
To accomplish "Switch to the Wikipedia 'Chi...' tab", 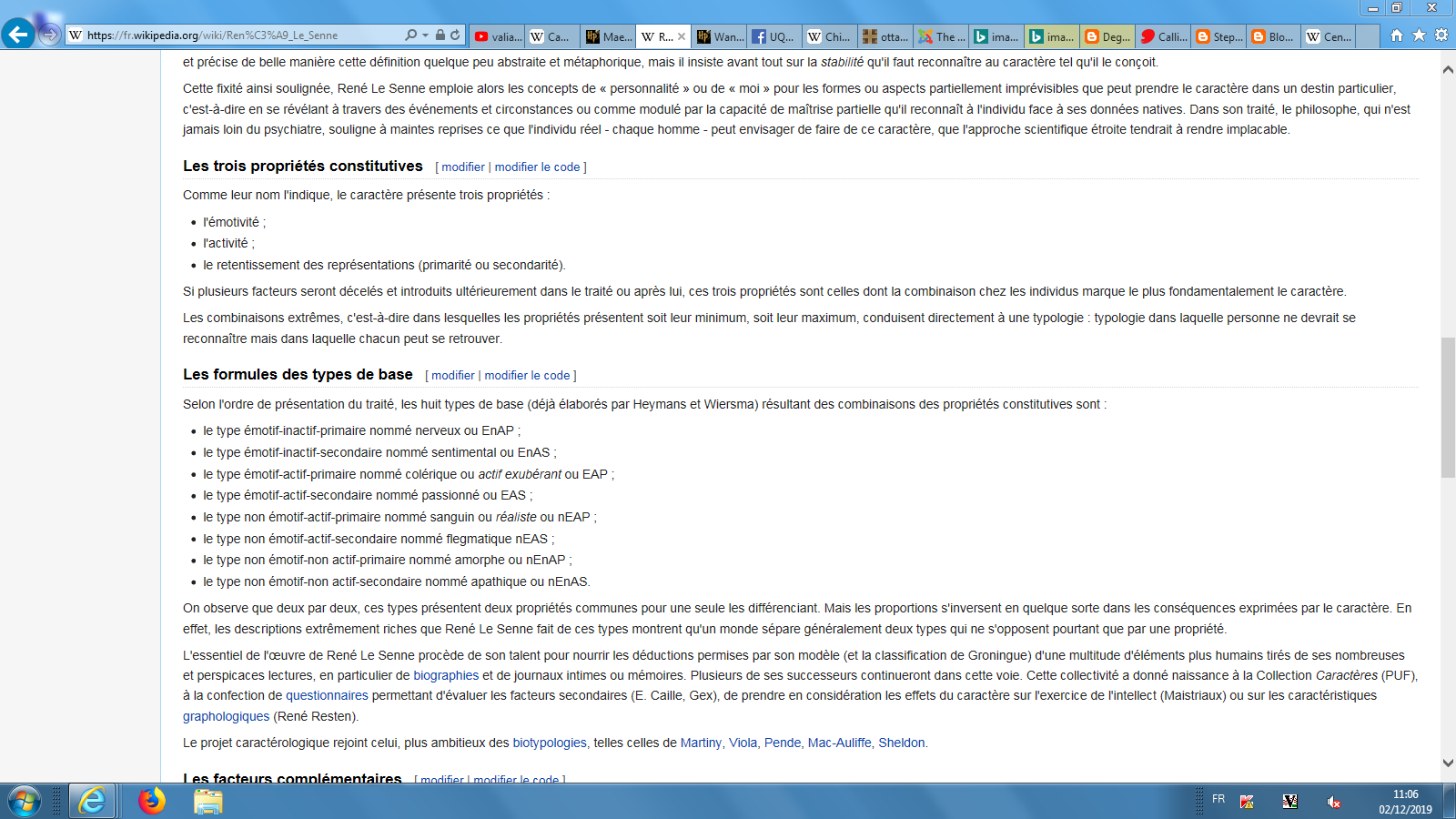I will tap(830, 36).
